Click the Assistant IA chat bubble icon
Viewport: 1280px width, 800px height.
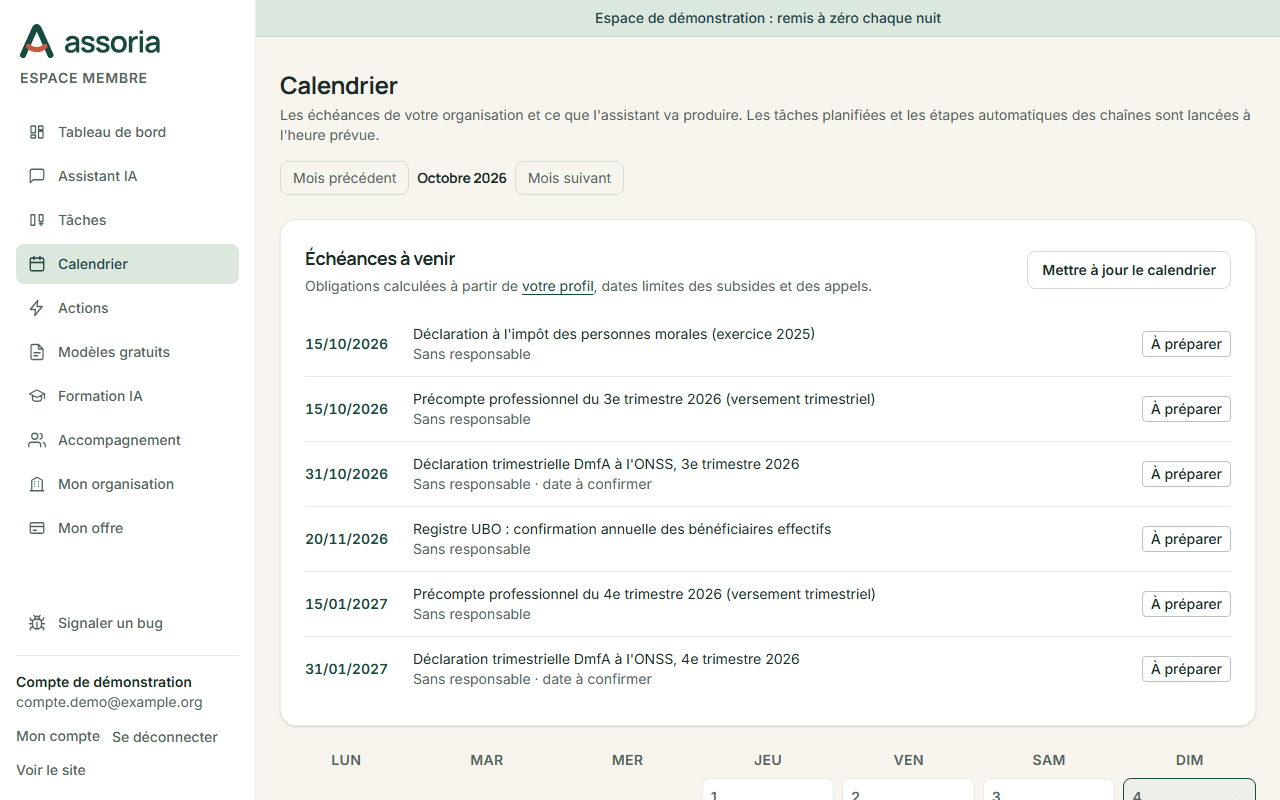pos(37,176)
